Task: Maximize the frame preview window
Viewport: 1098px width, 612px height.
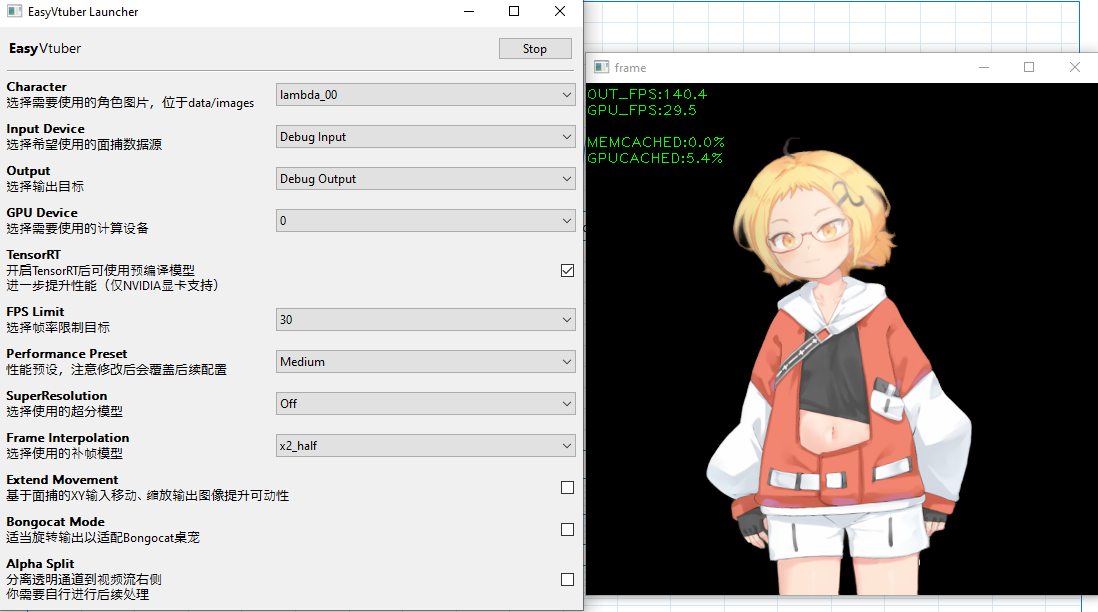Action: coord(1029,67)
